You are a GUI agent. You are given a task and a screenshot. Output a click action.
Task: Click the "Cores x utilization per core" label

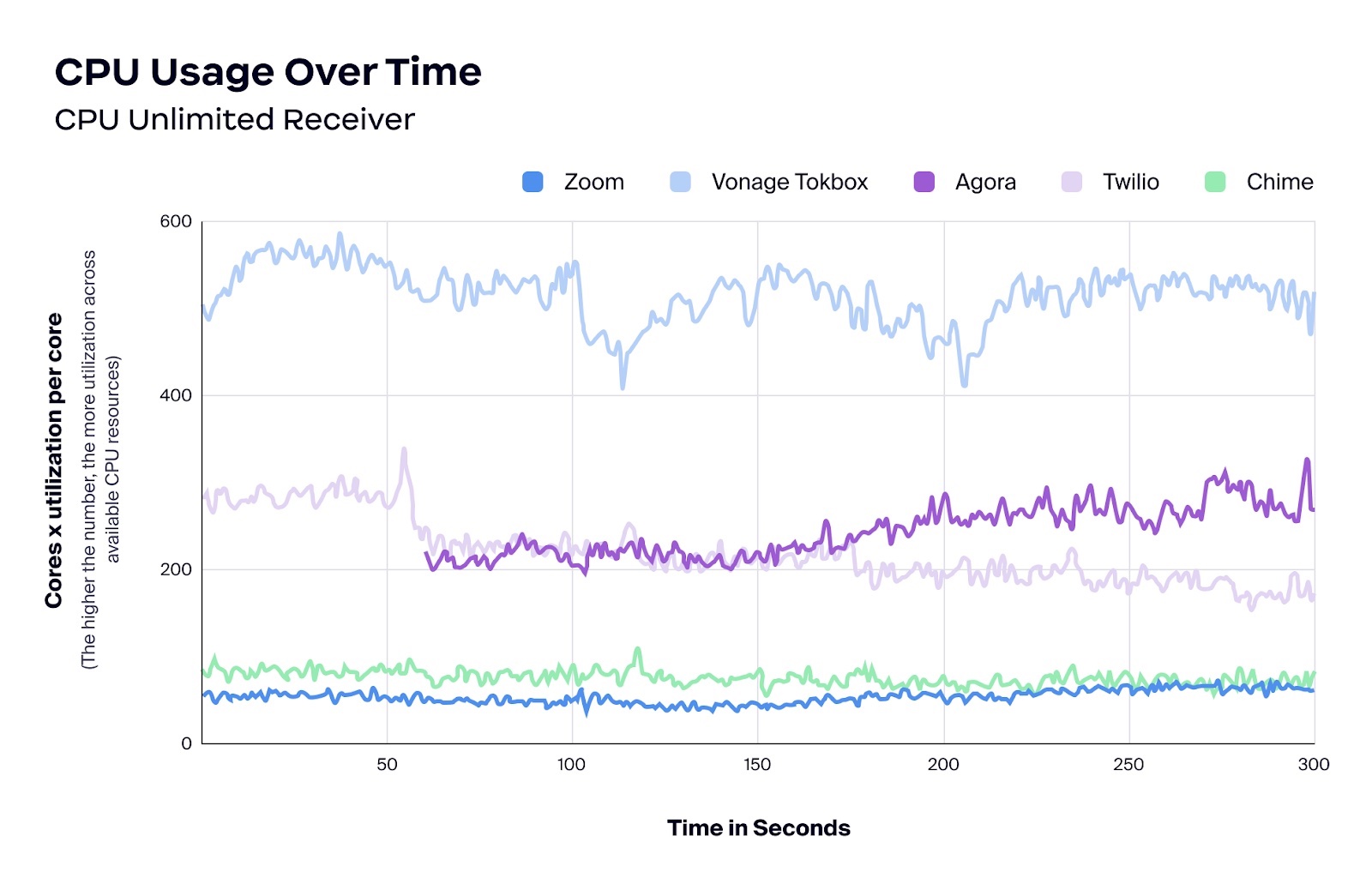pos(54,460)
